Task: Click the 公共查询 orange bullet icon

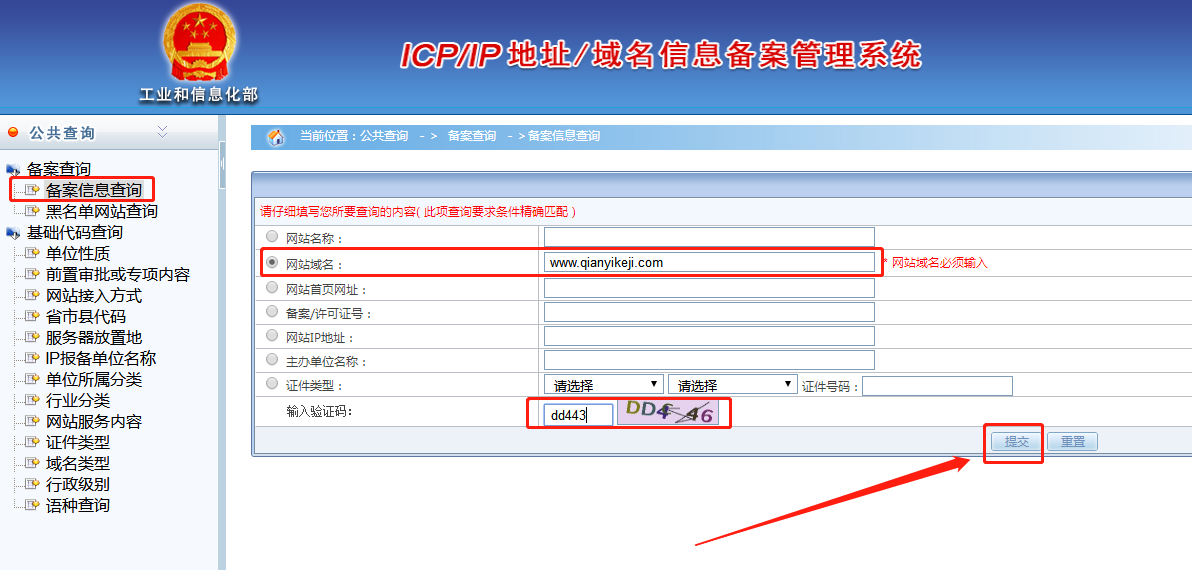Action: (13, 132)
